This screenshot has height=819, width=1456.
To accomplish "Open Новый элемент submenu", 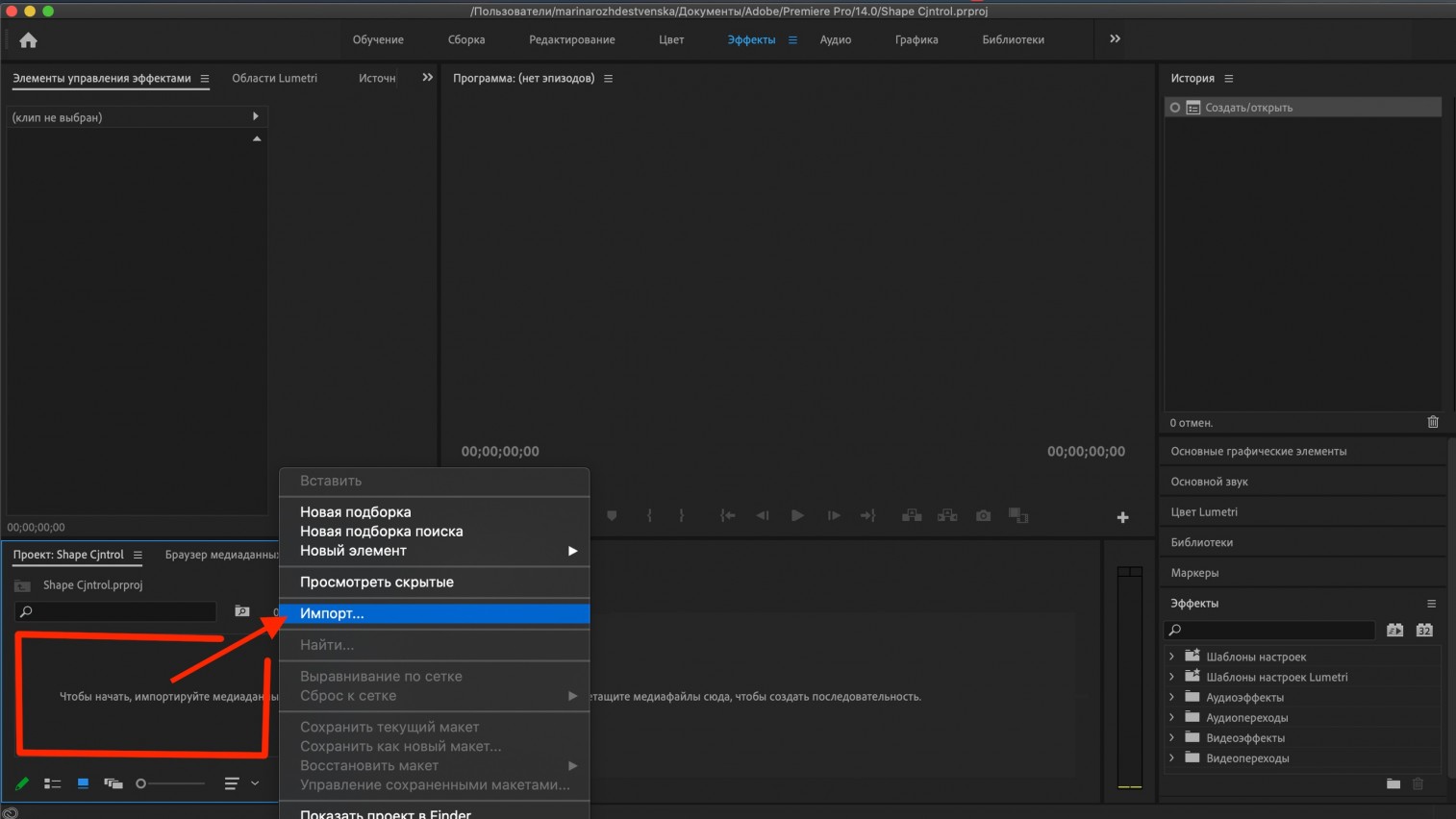I will point(434,551).
